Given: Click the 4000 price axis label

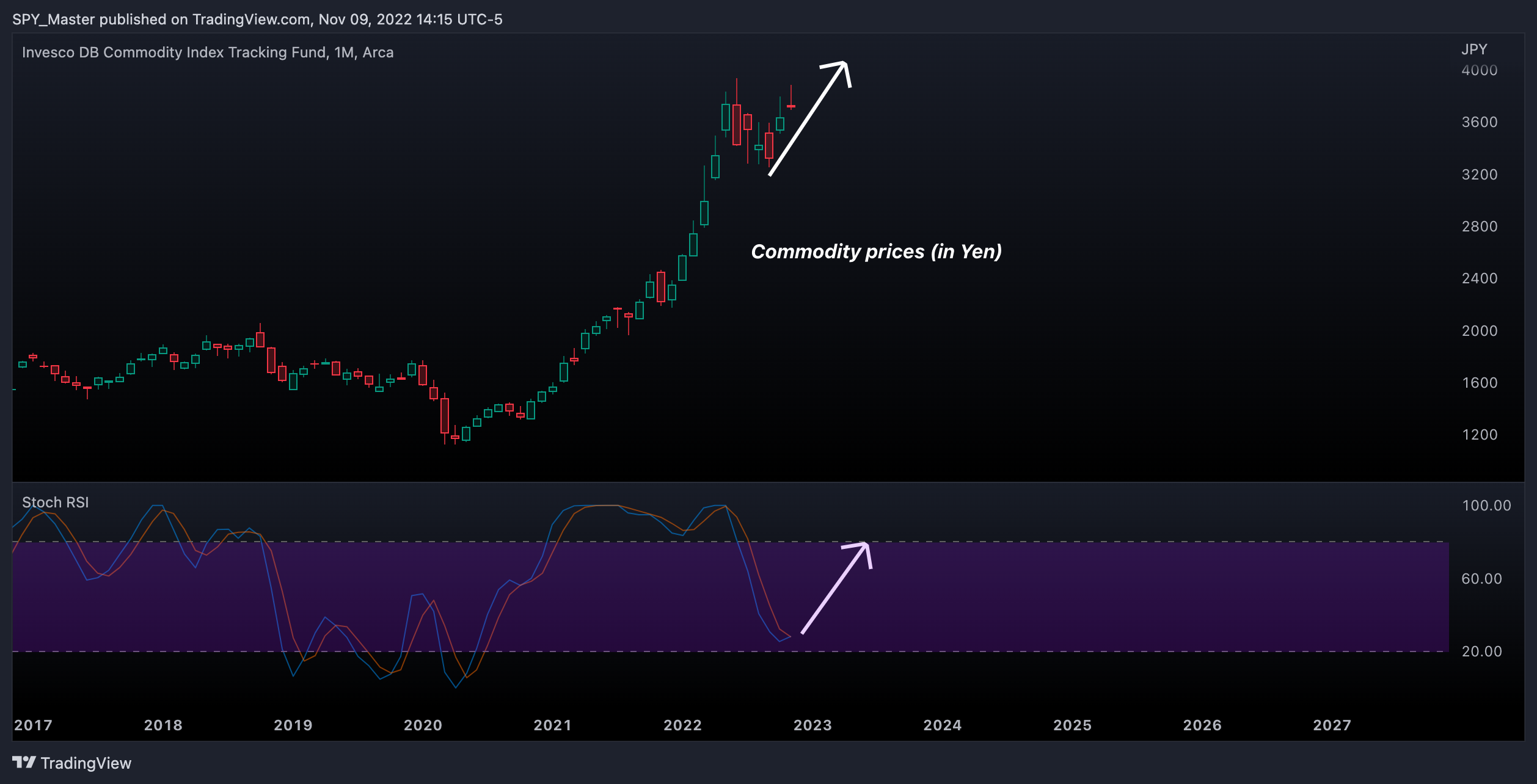Looking at the screenshot, I should click(1480, 70).
